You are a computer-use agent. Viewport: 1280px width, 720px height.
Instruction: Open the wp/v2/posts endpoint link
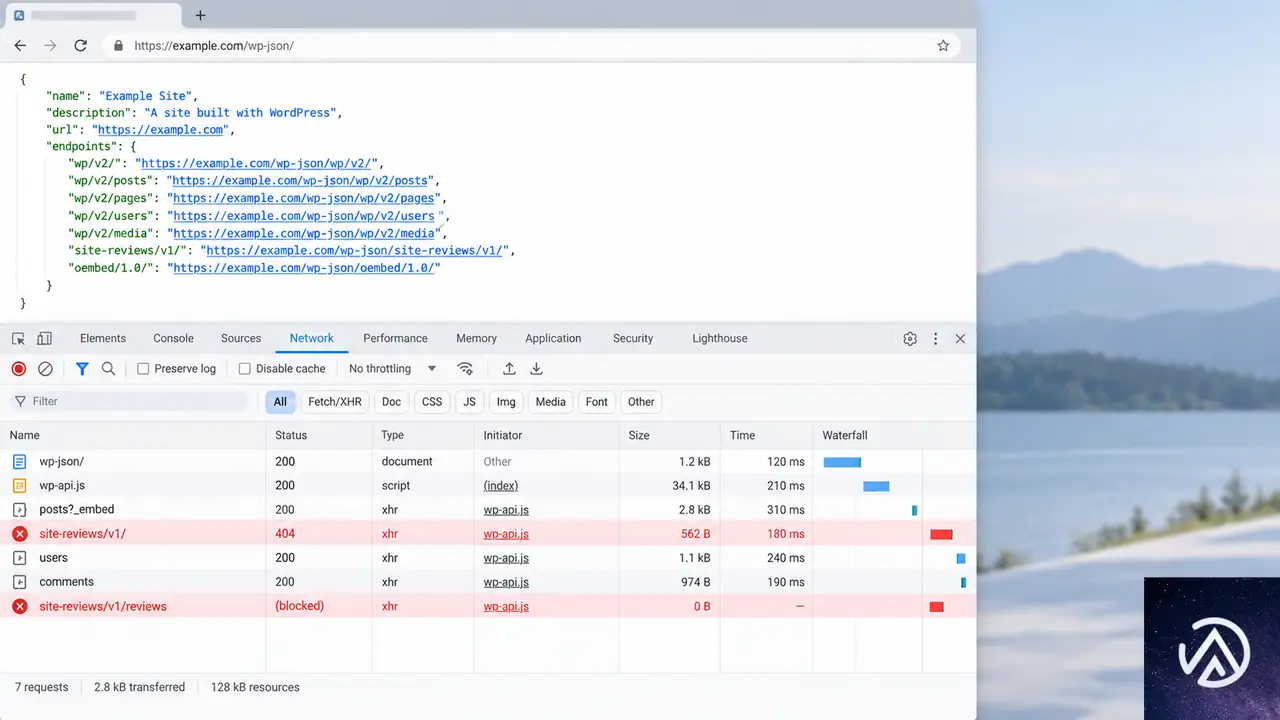pos(302,181)
